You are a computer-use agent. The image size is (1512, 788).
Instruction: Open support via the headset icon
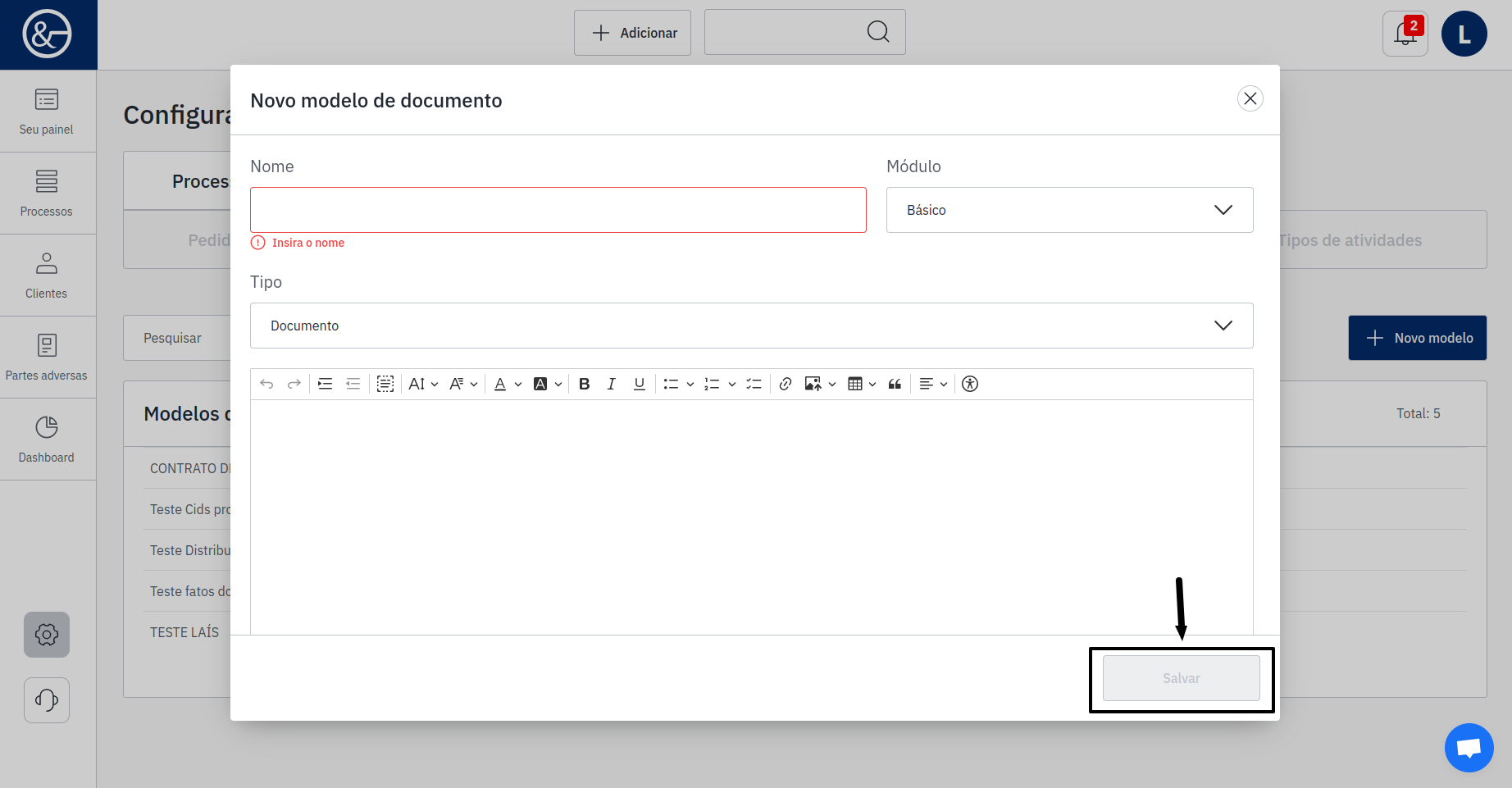click(x=47, y=700)
